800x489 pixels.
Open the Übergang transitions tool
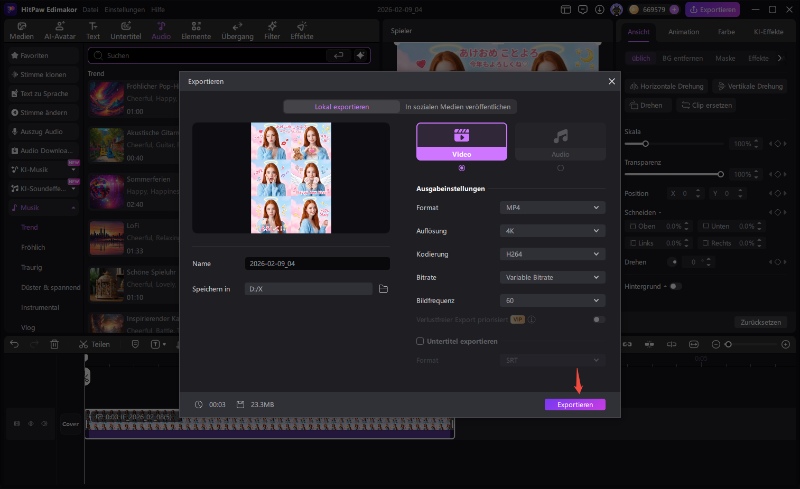[237, 31]
